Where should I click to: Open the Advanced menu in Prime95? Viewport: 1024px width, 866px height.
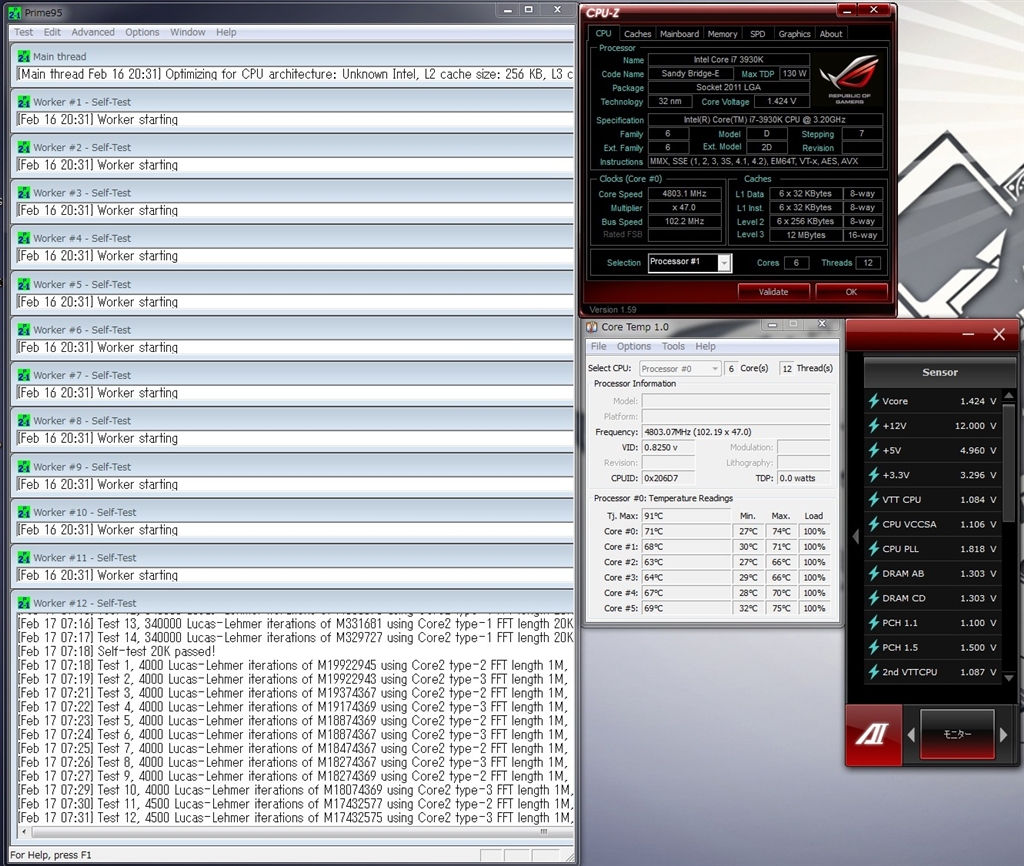93,32
